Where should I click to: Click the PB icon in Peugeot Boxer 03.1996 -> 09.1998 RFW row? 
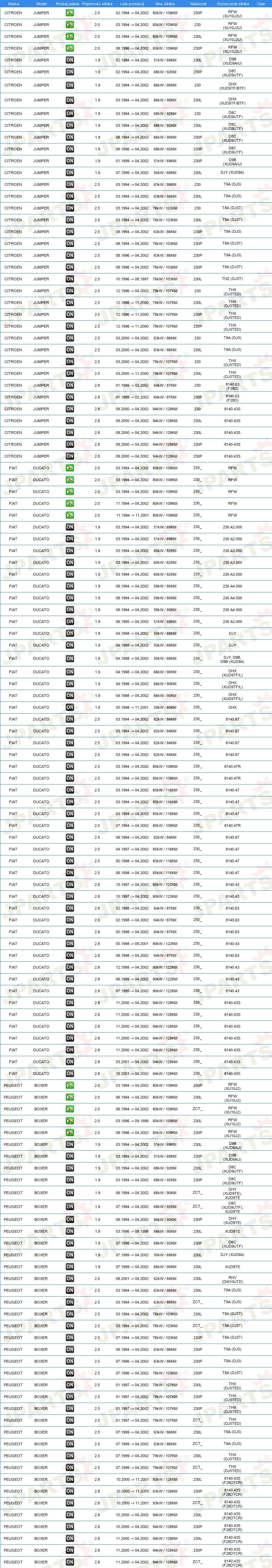[x=70, y=1120]
